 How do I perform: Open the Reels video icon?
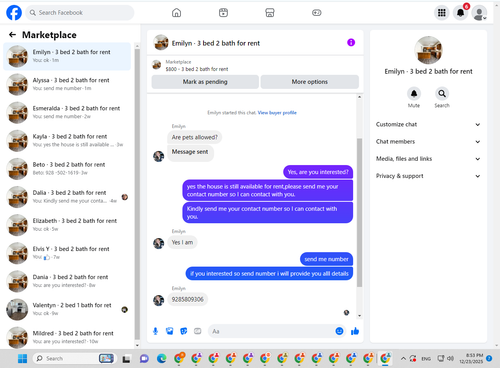coord(223,13)
